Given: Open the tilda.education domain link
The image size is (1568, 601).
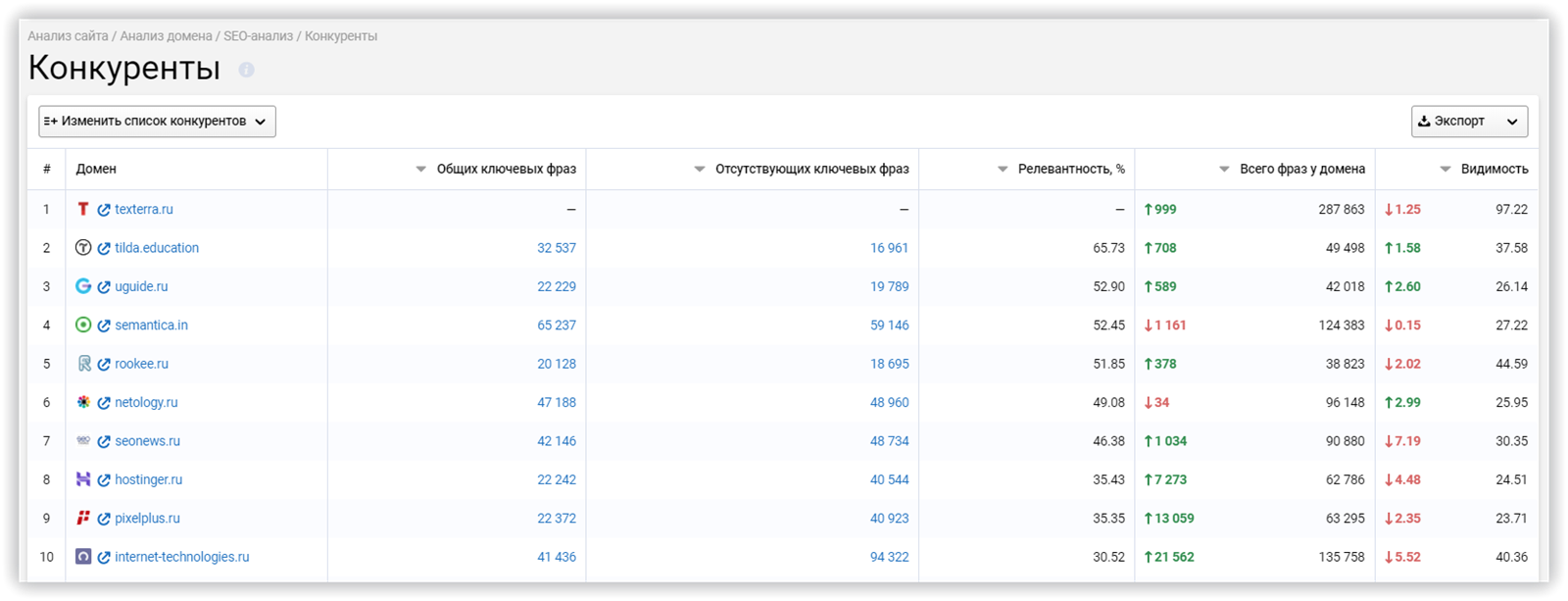Looking at the screenshot, I should tap(157, 248).
